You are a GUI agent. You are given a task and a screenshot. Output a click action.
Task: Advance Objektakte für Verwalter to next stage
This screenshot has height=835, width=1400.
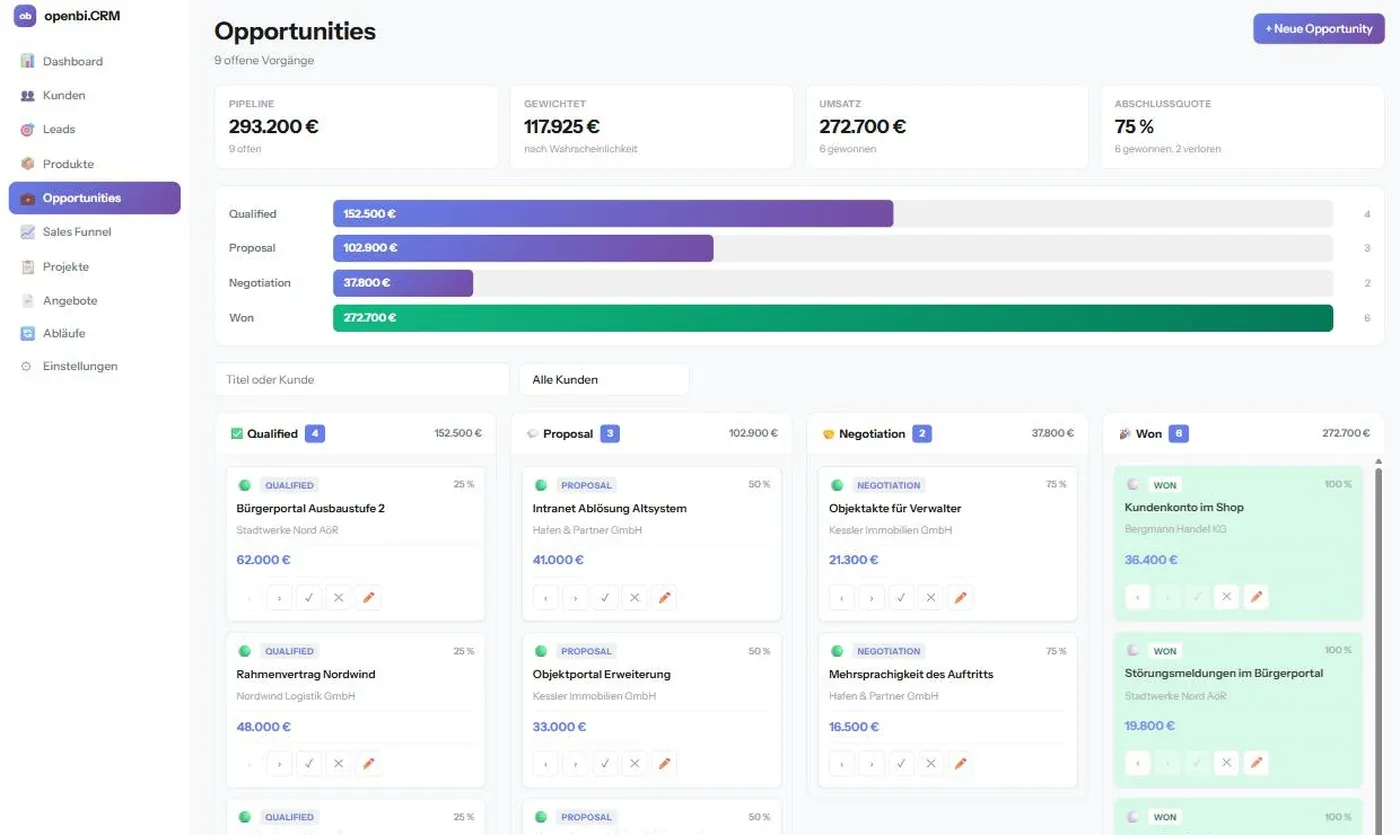(871, 597)
